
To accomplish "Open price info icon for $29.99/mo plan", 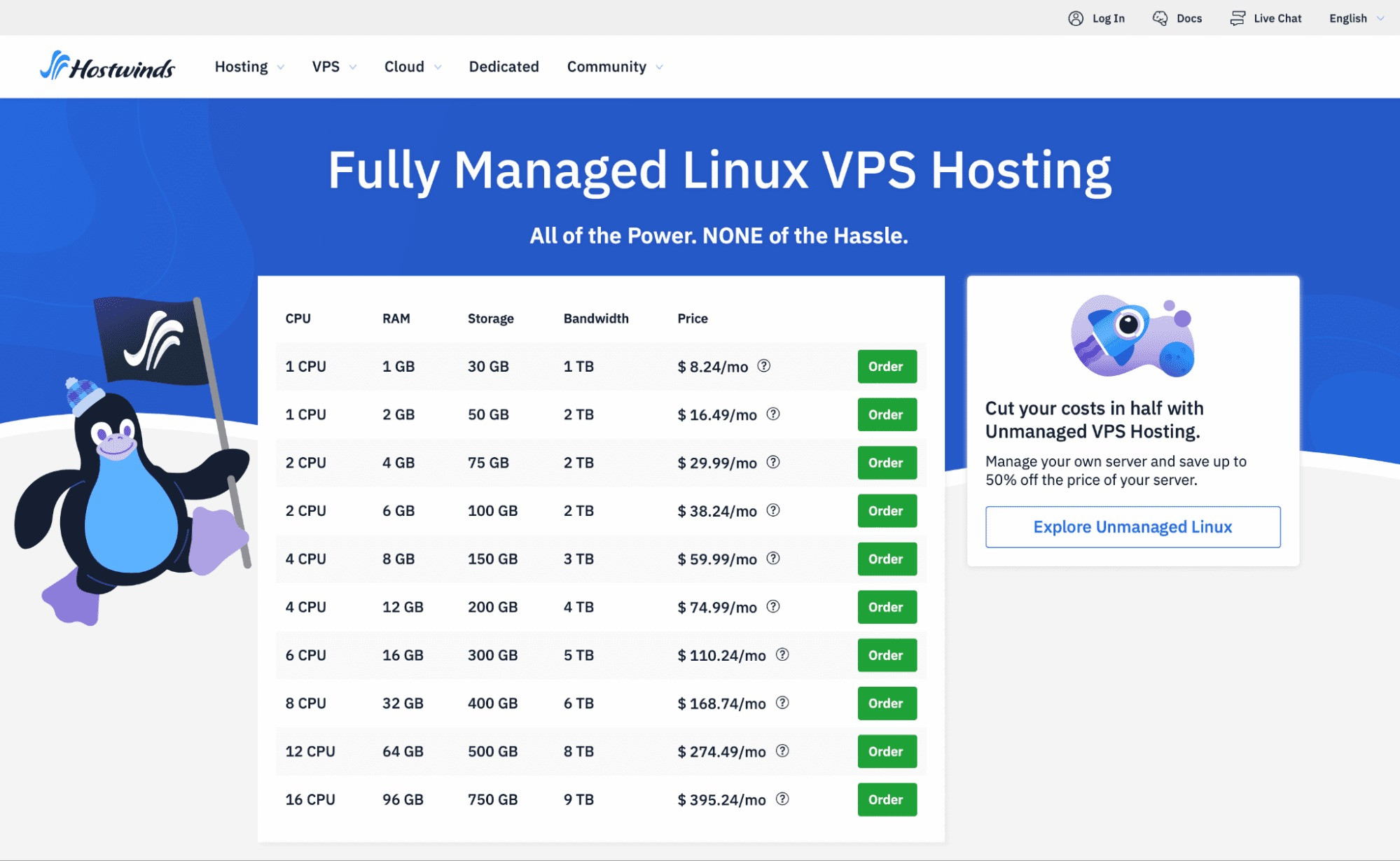I will point(773,462).
